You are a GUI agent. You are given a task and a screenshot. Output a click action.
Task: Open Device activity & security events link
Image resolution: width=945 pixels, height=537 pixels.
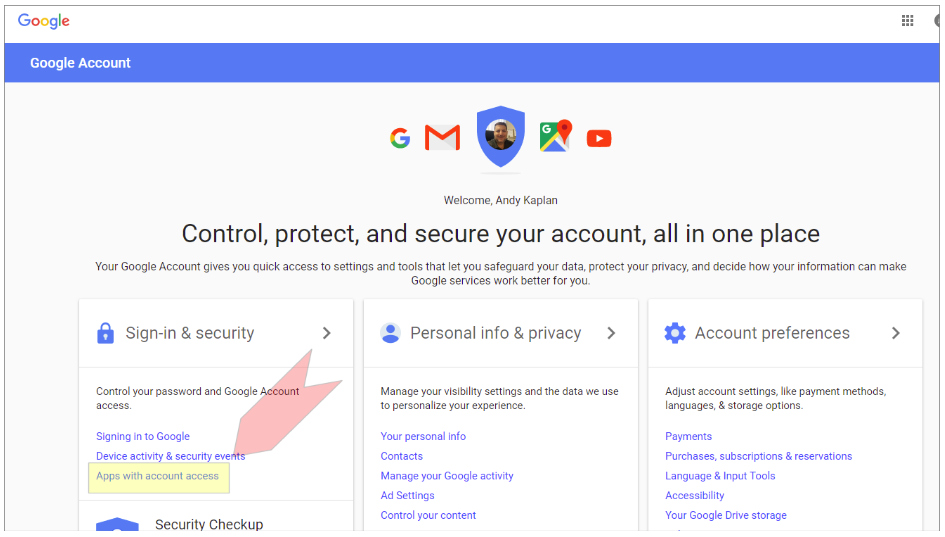pyautogui.click(x=170, y=456)
